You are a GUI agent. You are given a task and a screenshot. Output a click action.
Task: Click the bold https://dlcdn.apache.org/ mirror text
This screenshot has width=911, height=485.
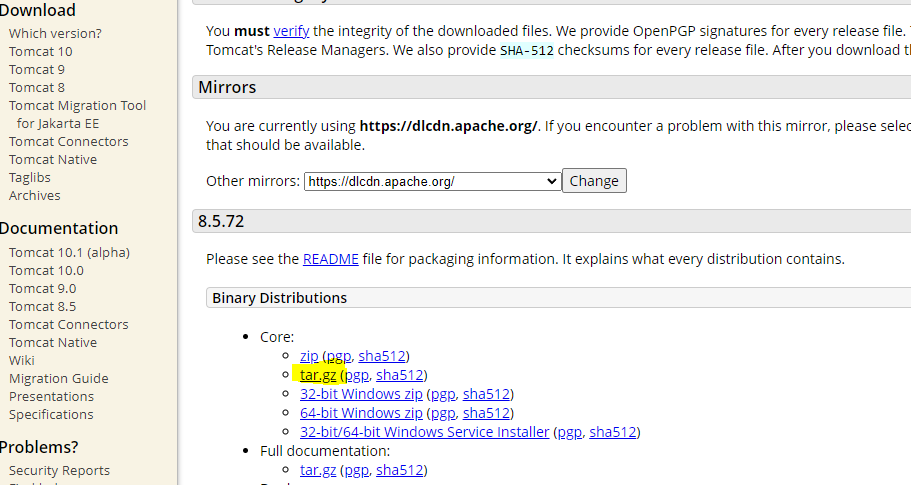(449, 126)
